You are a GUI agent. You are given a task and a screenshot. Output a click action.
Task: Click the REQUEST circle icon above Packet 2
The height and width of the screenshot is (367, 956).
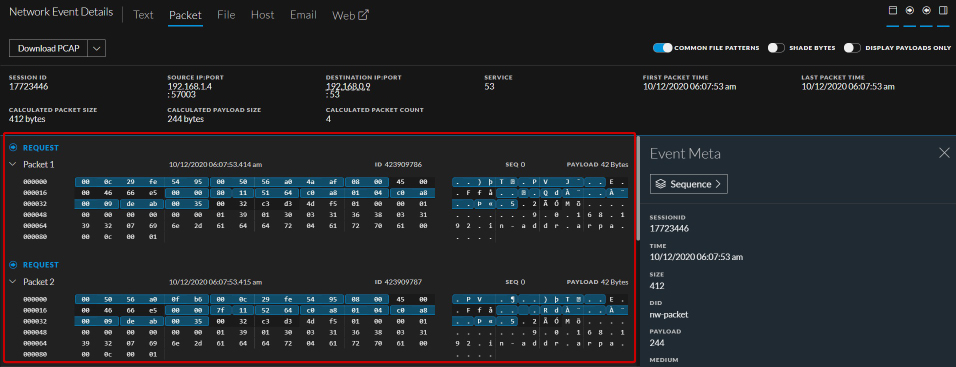coord(13,265)
